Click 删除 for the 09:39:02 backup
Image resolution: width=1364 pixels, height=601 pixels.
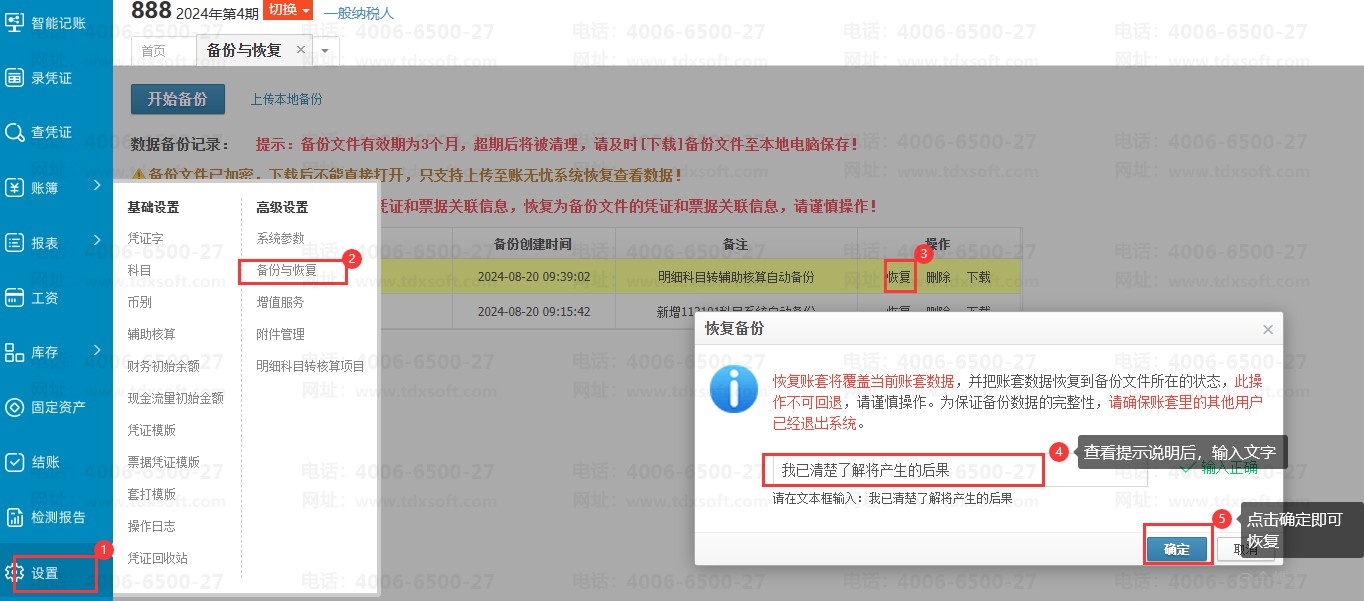click(x=938, y=277)
